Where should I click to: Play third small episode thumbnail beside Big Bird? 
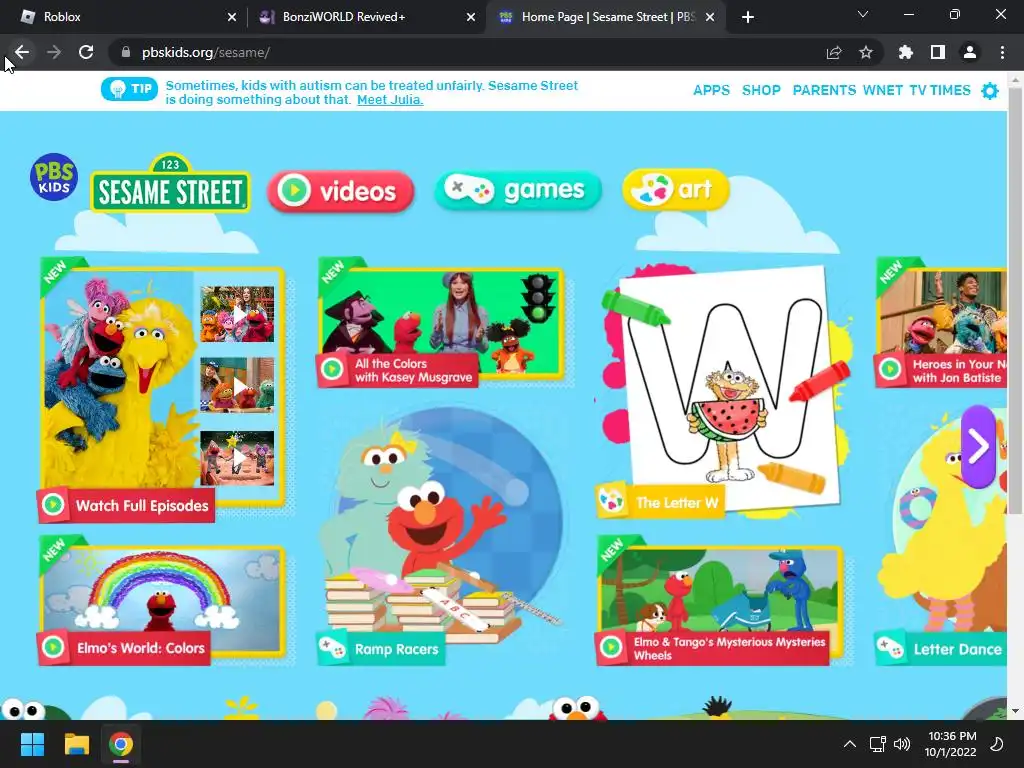tap(237, 458)
